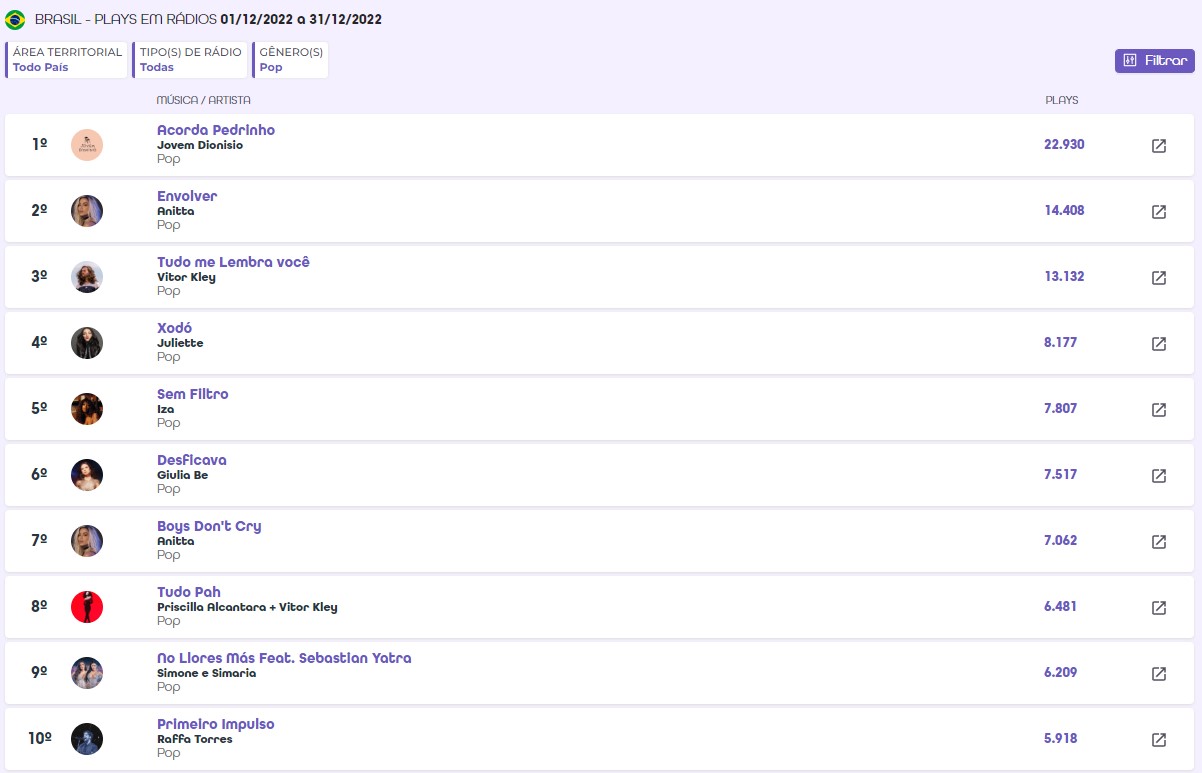Click Anitta thumbnail in Boys Don't Cry row
This screenshot has width=1202, height=773.
click(87, 541)
